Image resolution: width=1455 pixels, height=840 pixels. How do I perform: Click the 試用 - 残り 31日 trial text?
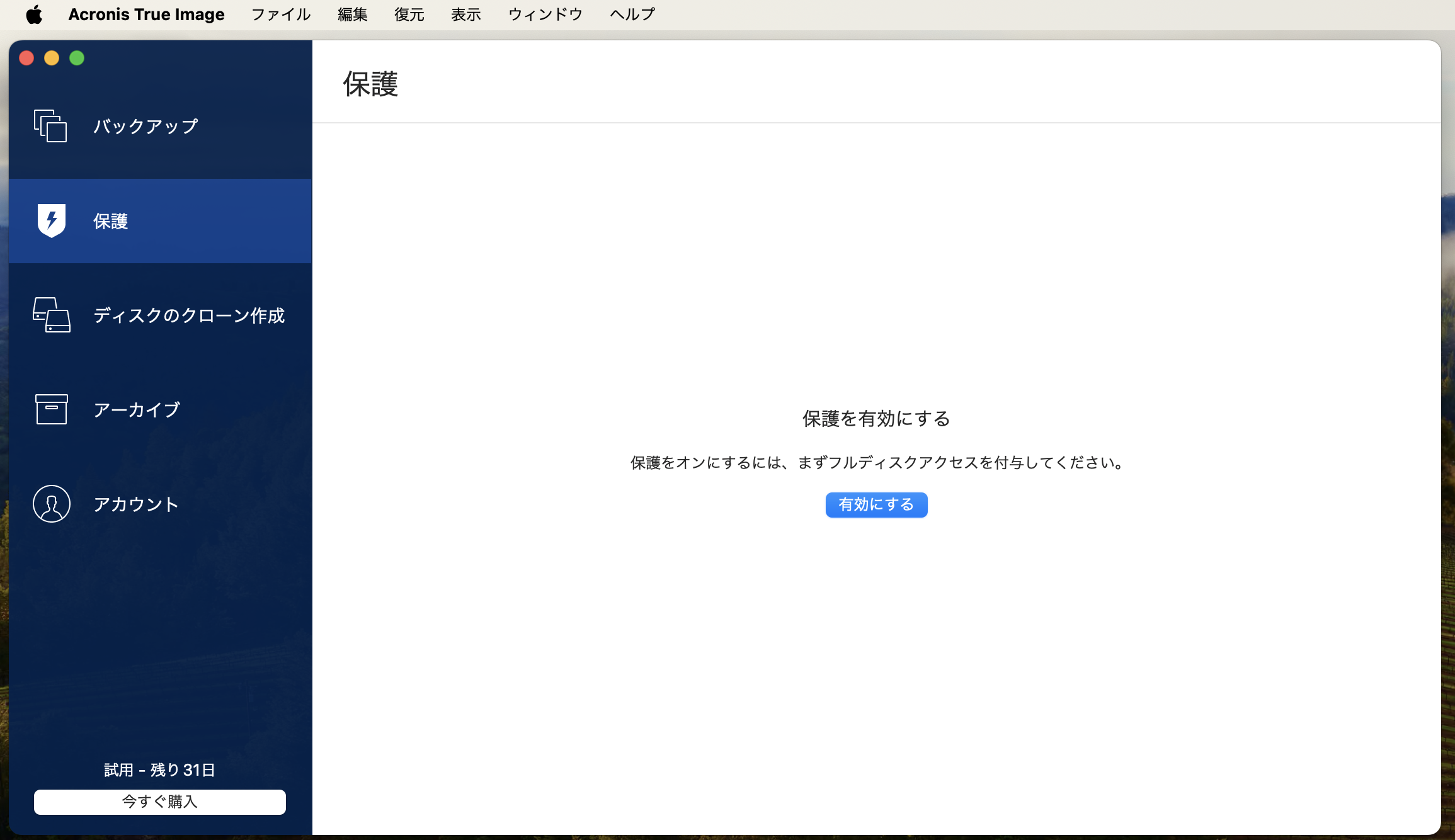tap(160, 769)
